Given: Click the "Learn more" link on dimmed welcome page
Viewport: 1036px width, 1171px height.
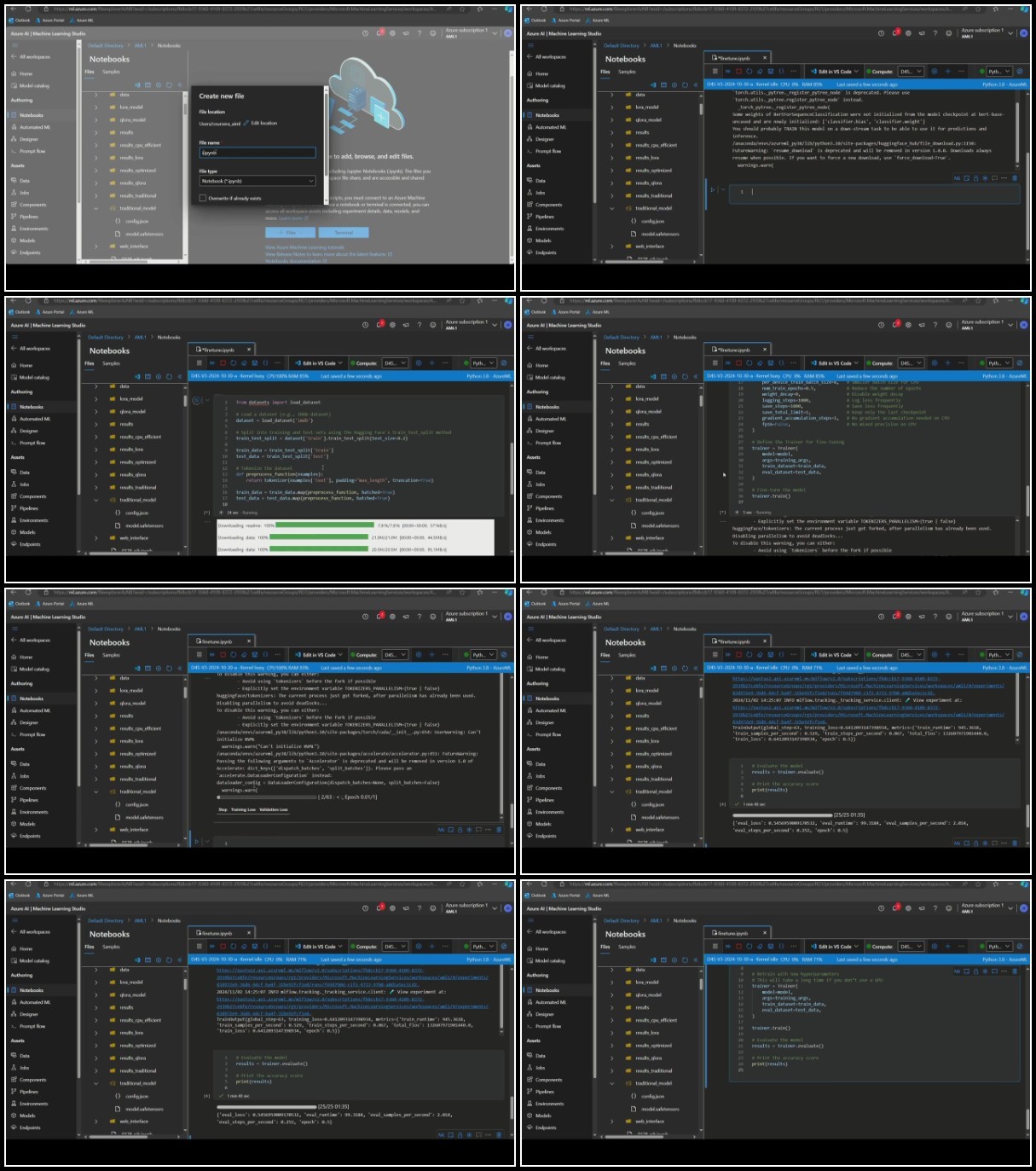Looking at the screenshot, I should click(290, 218).
